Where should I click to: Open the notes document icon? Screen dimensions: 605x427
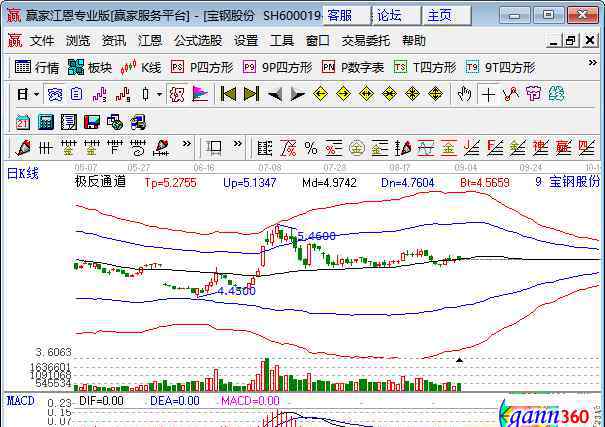69,122
